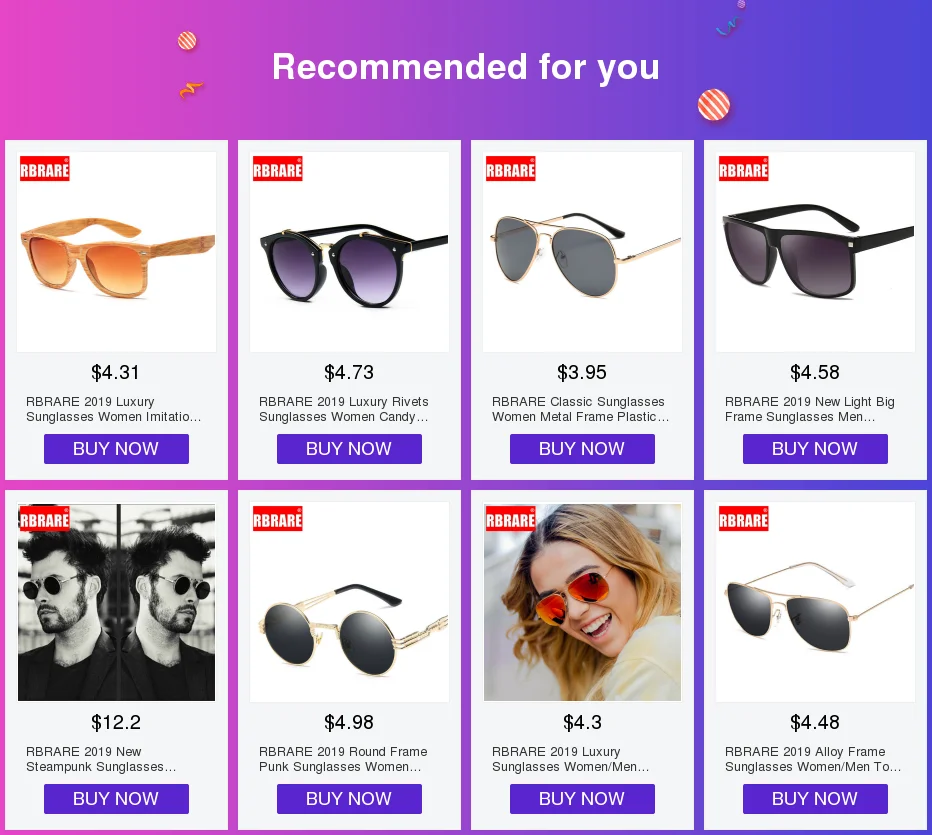Buy the $4.58 big frame sunglasses
Viewport: 932px width, 835px height.
[x=816, y=449]
